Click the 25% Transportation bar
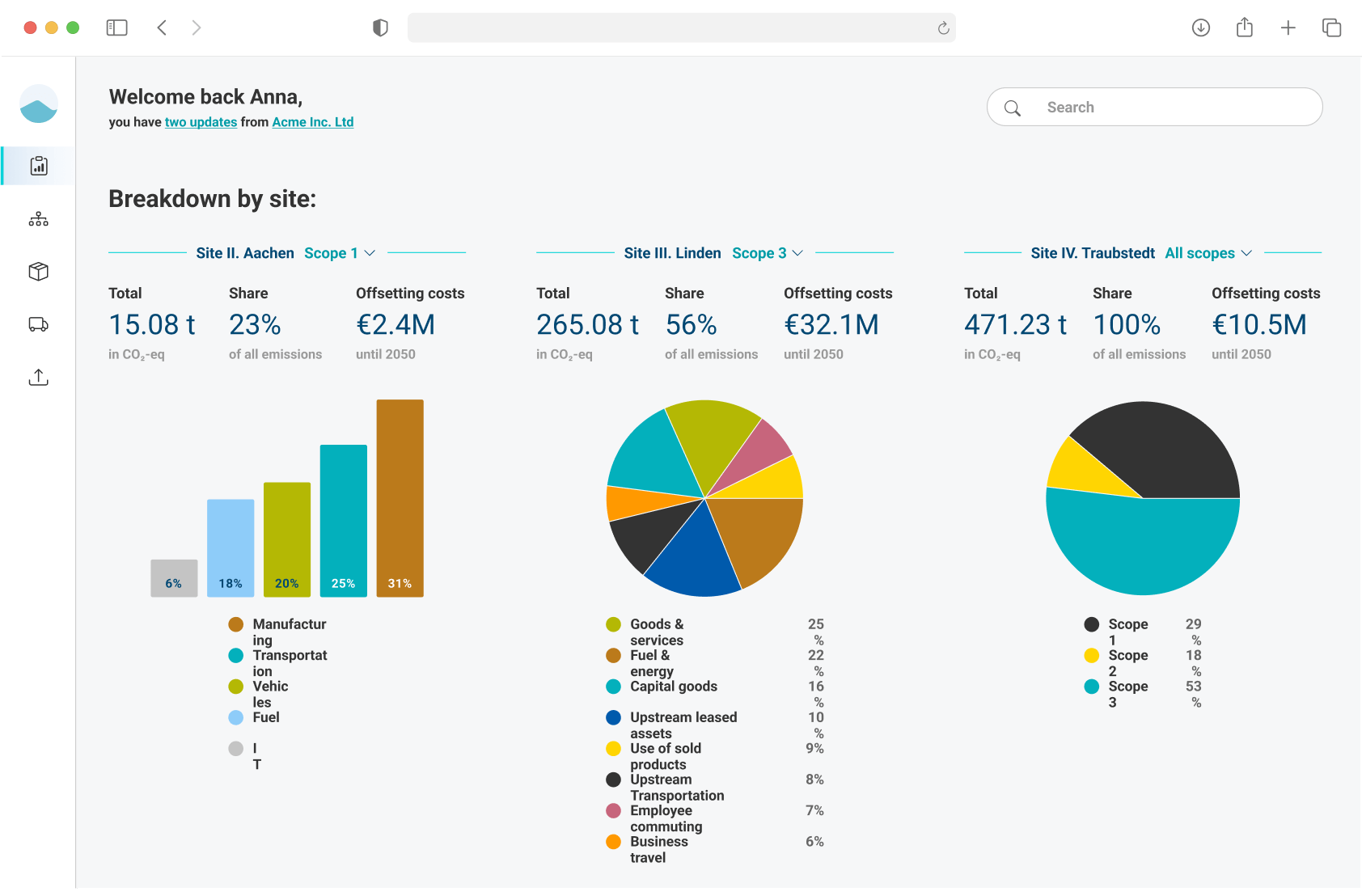 (344, 521)
